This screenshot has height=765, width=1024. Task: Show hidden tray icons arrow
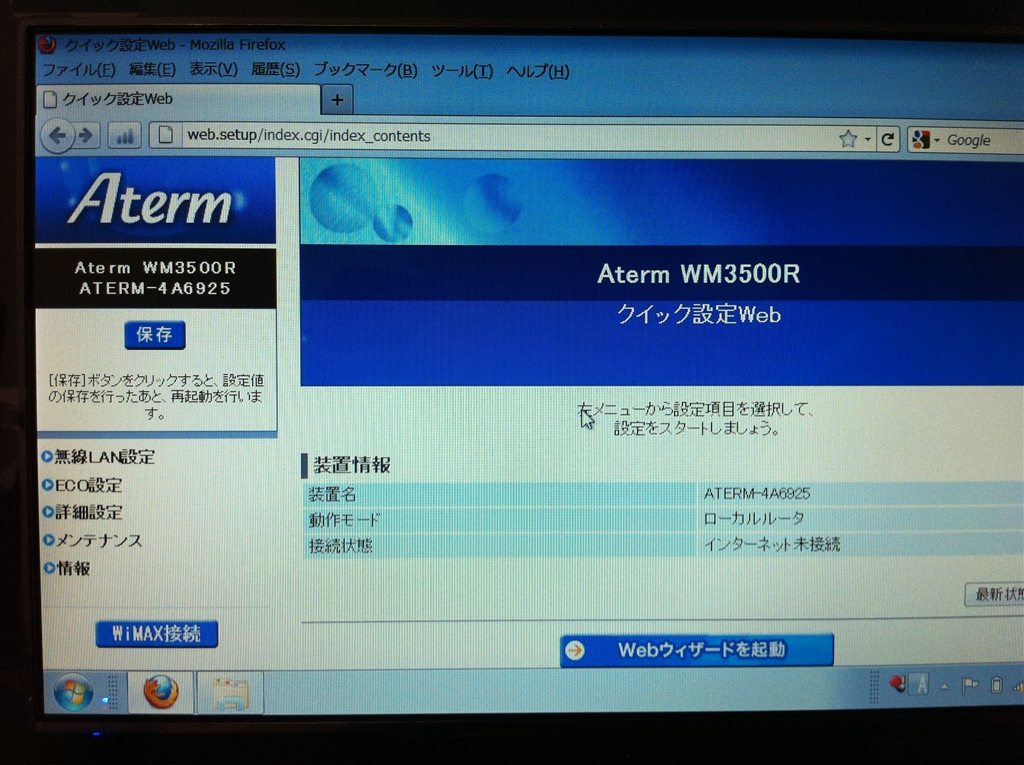944,687
